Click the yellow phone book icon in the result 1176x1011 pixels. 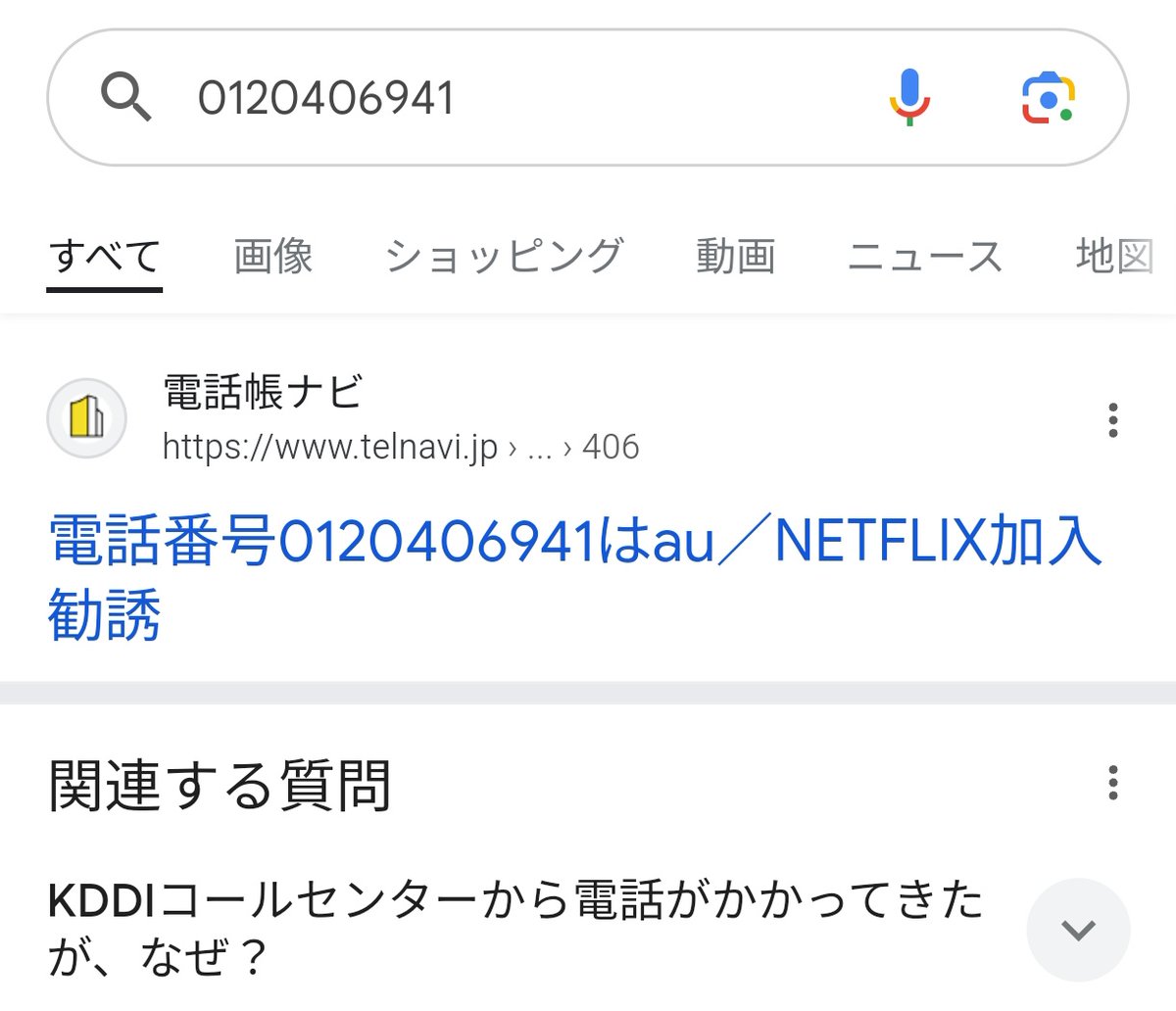coord(87,417)
